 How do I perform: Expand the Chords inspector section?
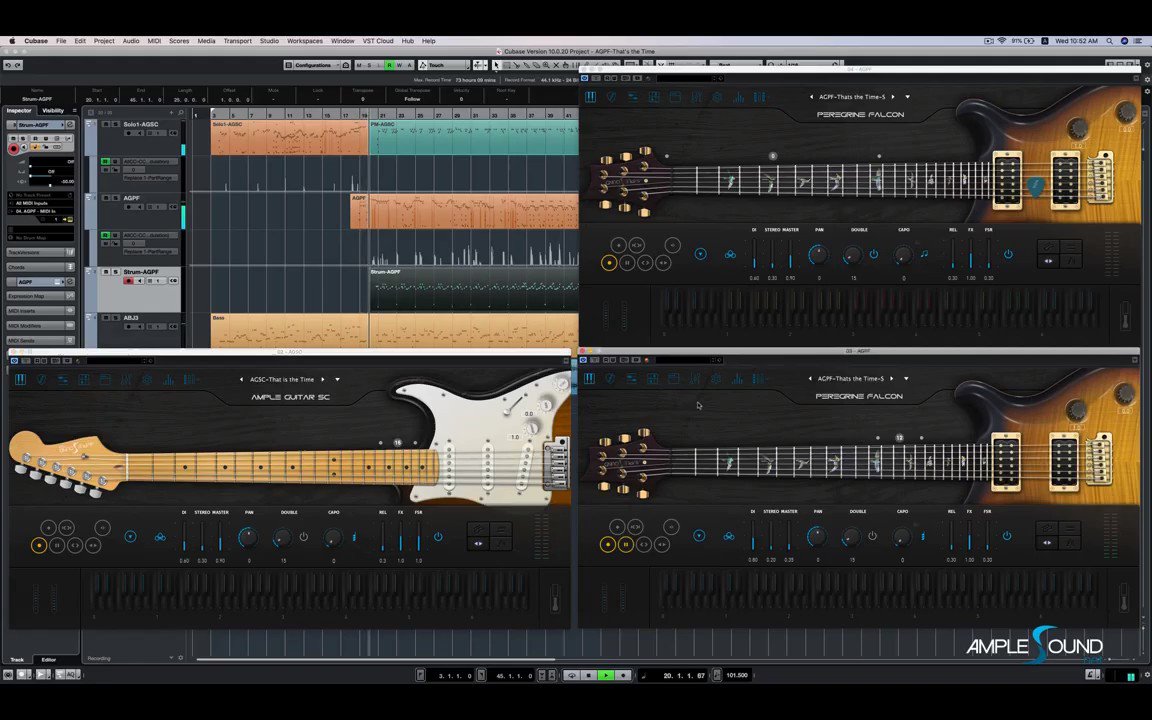click(40, 267)
